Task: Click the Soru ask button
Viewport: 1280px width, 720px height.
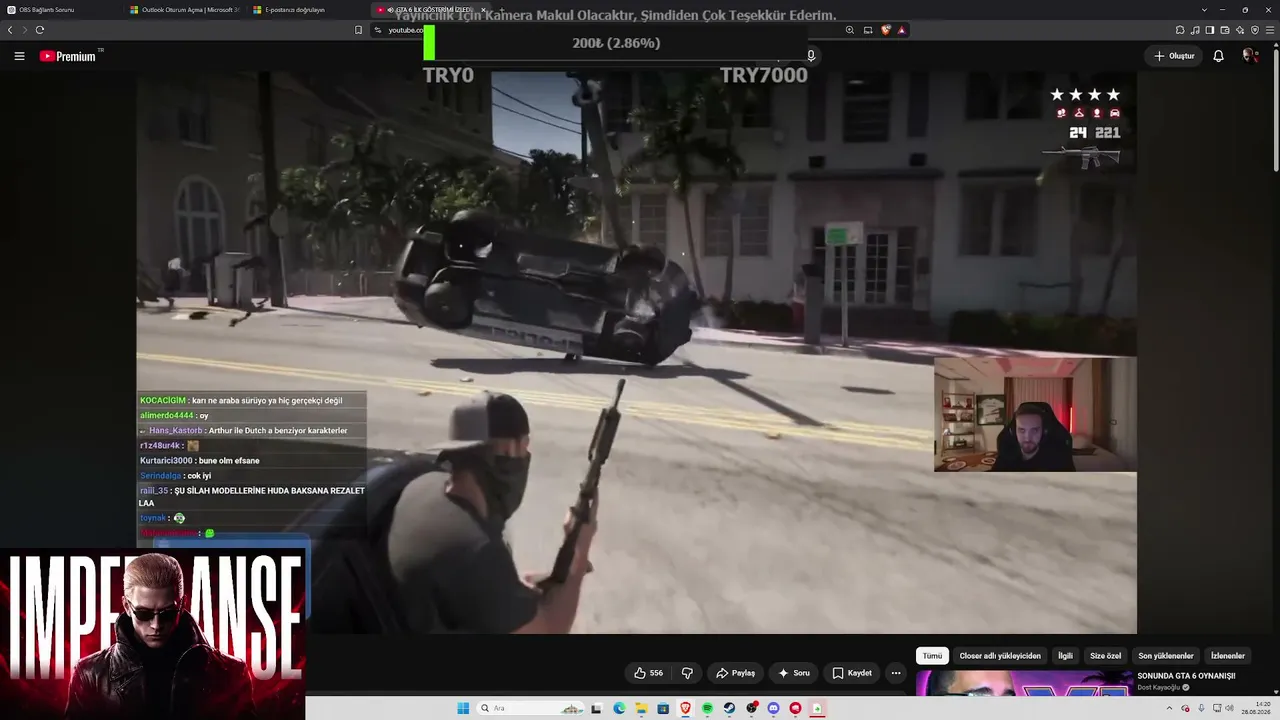Action: [794, 673]
